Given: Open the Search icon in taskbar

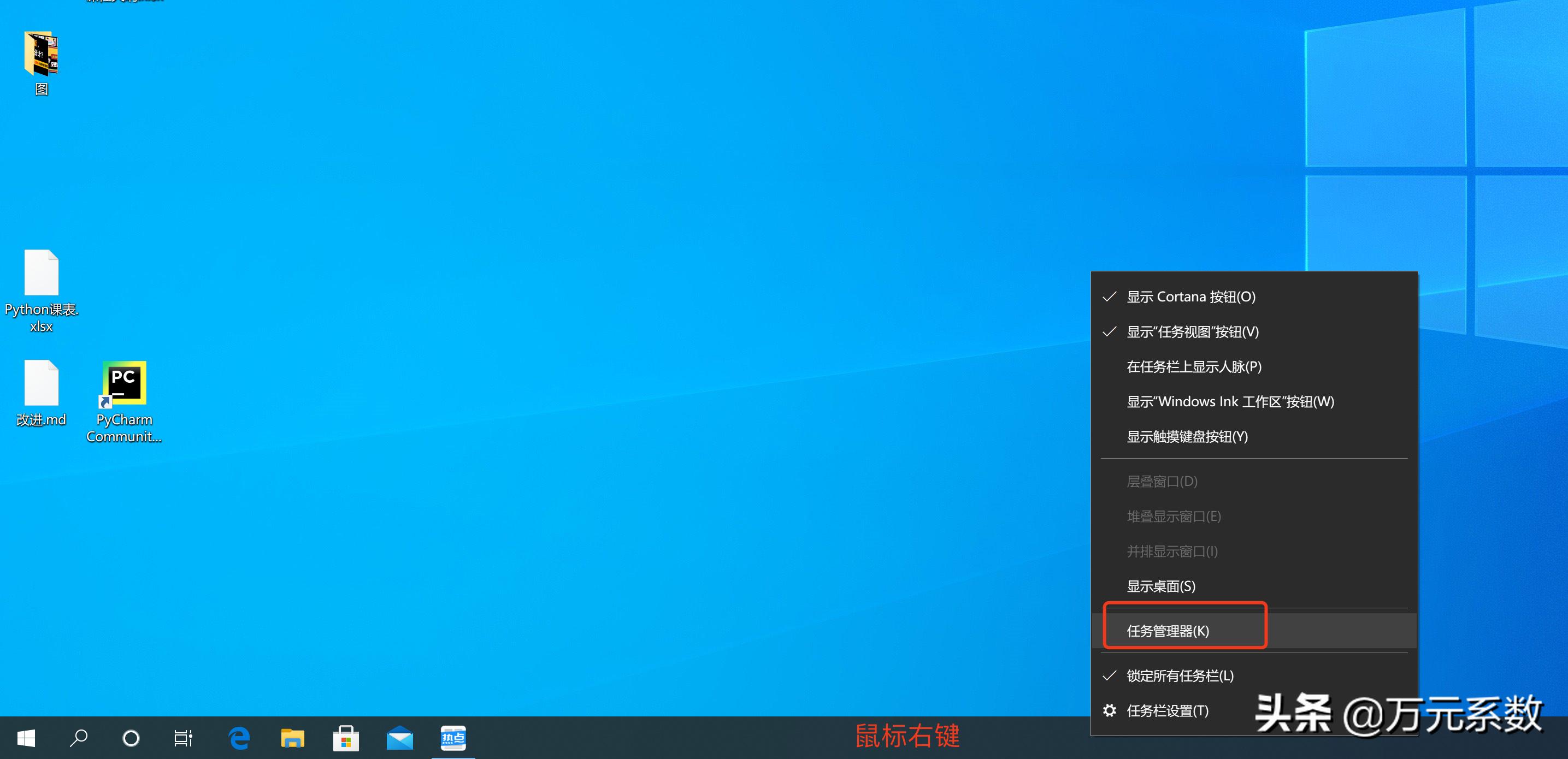Looking at the screenshot, I should coord(79,738).
